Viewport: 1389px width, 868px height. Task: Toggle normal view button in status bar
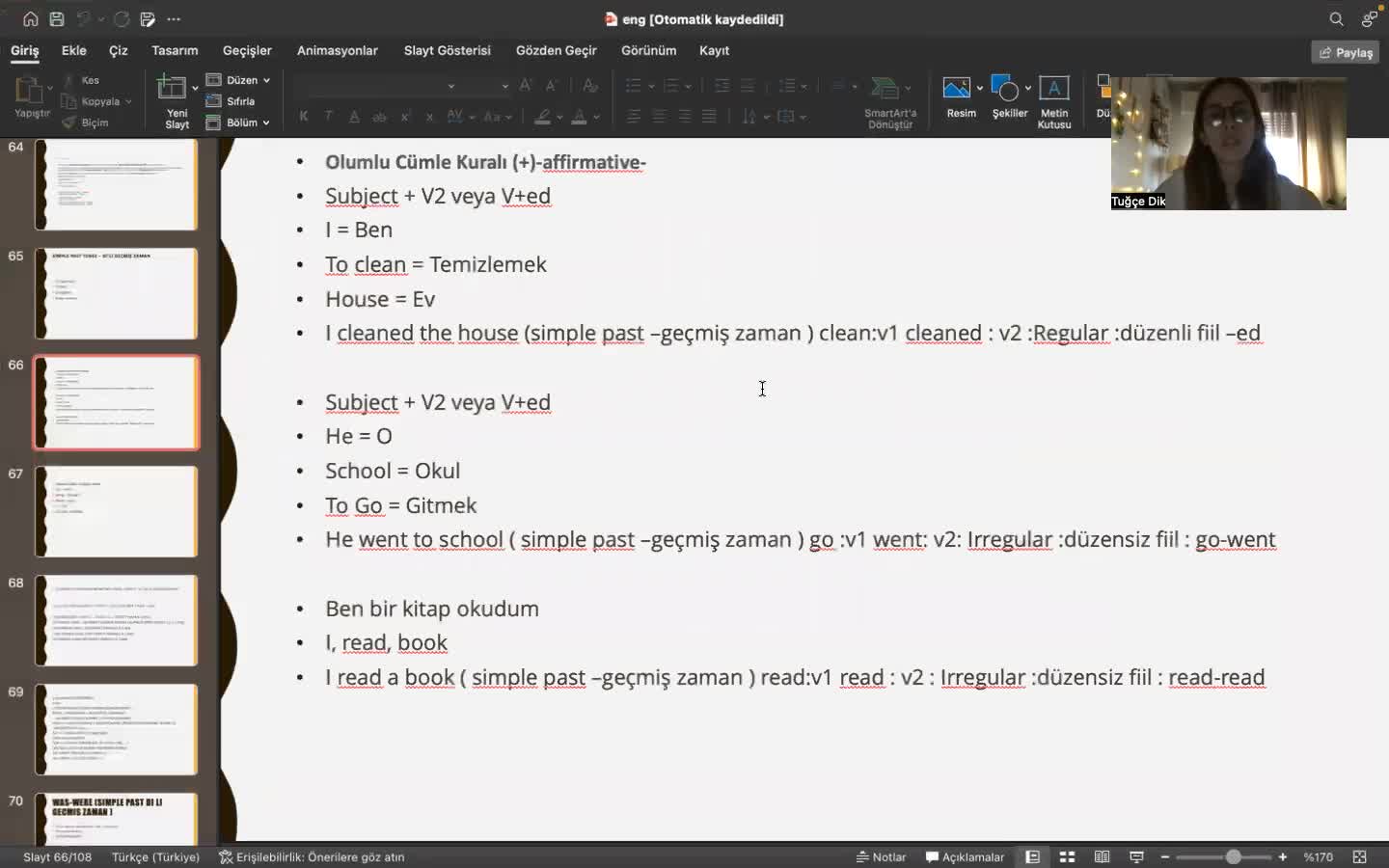[1032, 856]
